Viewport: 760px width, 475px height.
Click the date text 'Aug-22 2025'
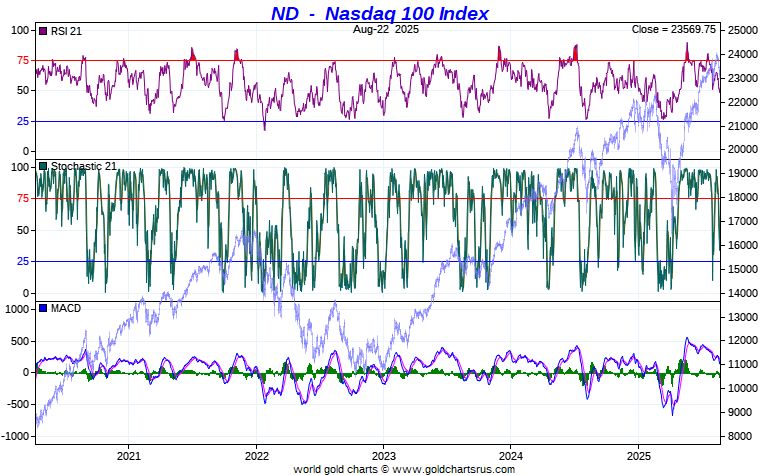(386, 29)
